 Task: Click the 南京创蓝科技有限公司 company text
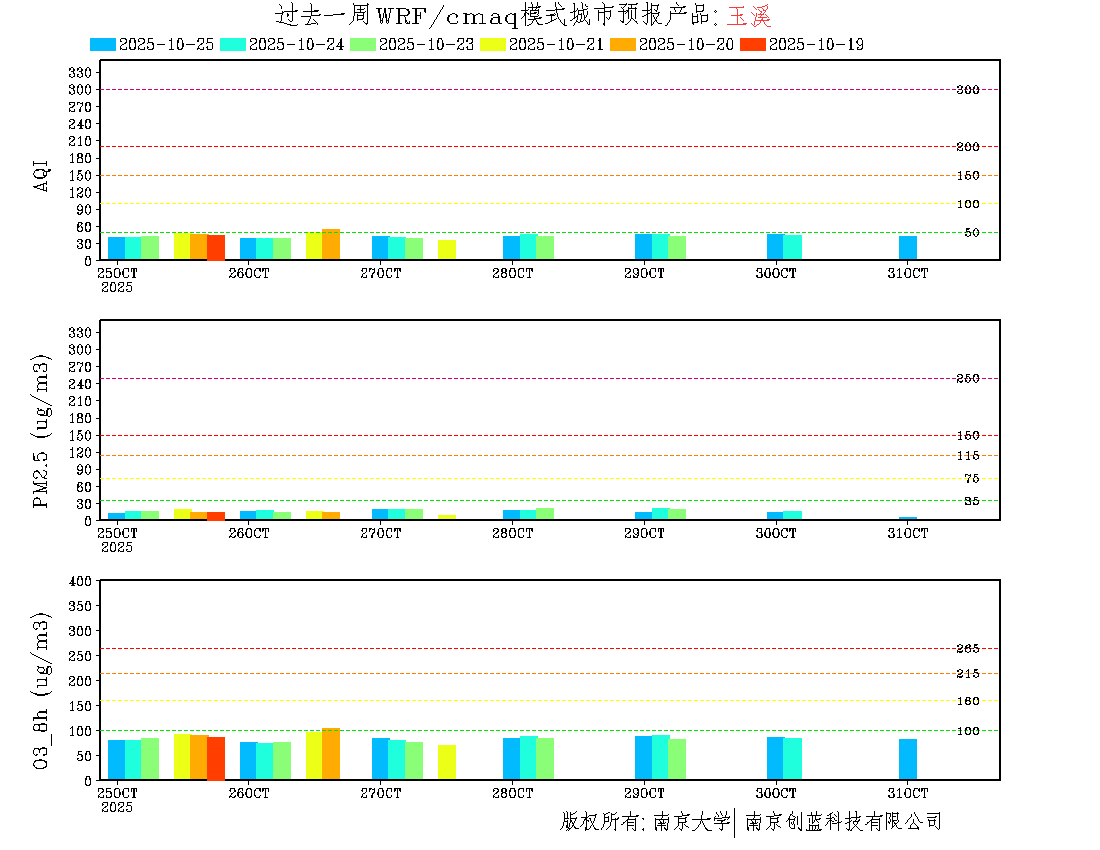843,822
